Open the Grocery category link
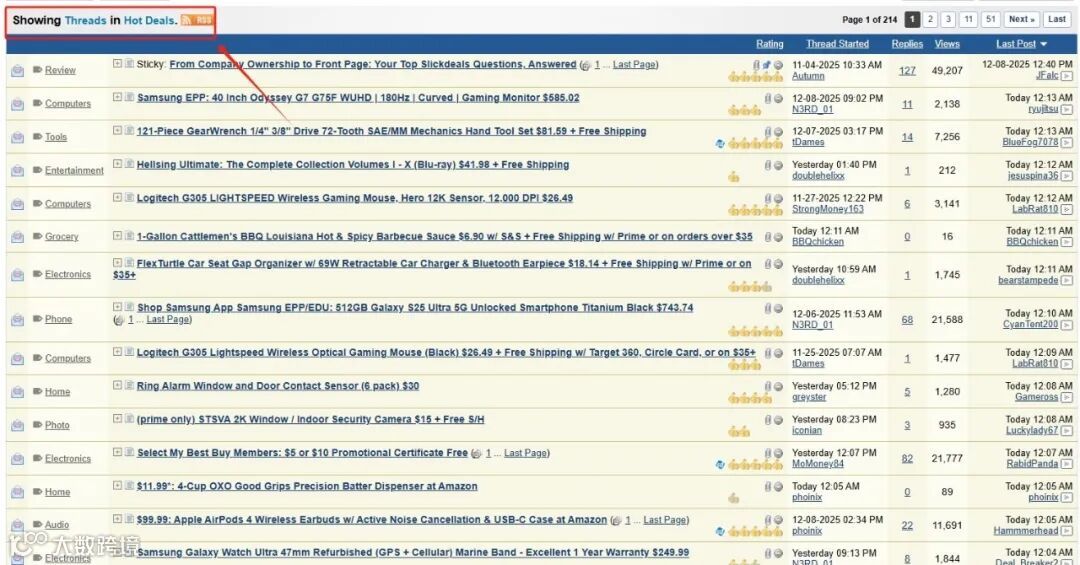 [x=61, y=236]
